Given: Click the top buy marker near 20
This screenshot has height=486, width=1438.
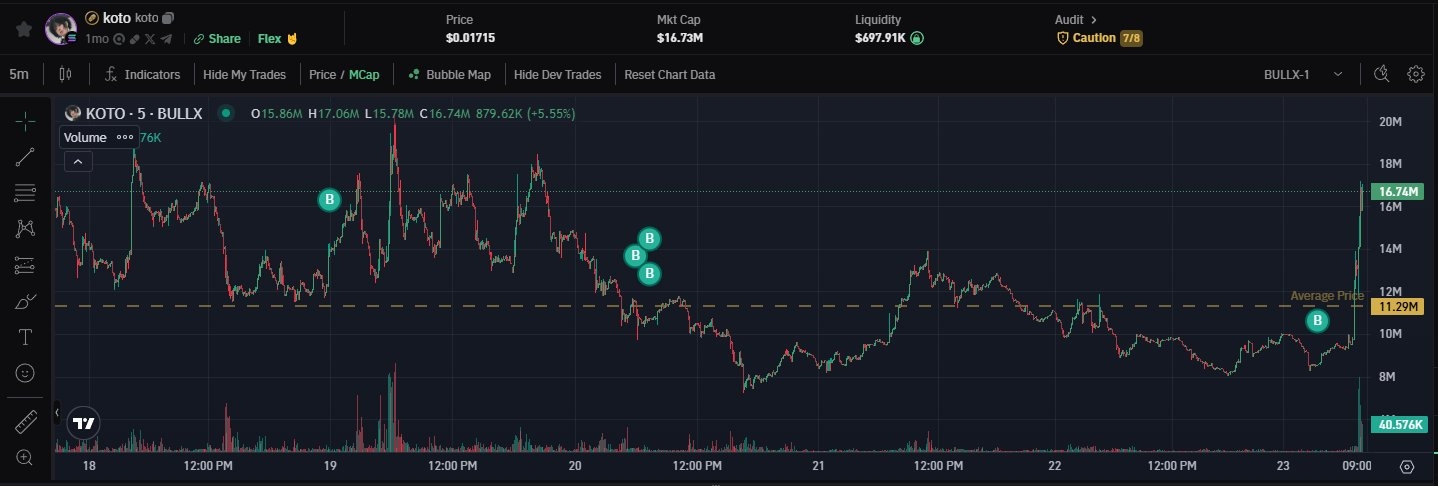Looking at the screenshot, I should pyautogui.click(x=649, y=238).
